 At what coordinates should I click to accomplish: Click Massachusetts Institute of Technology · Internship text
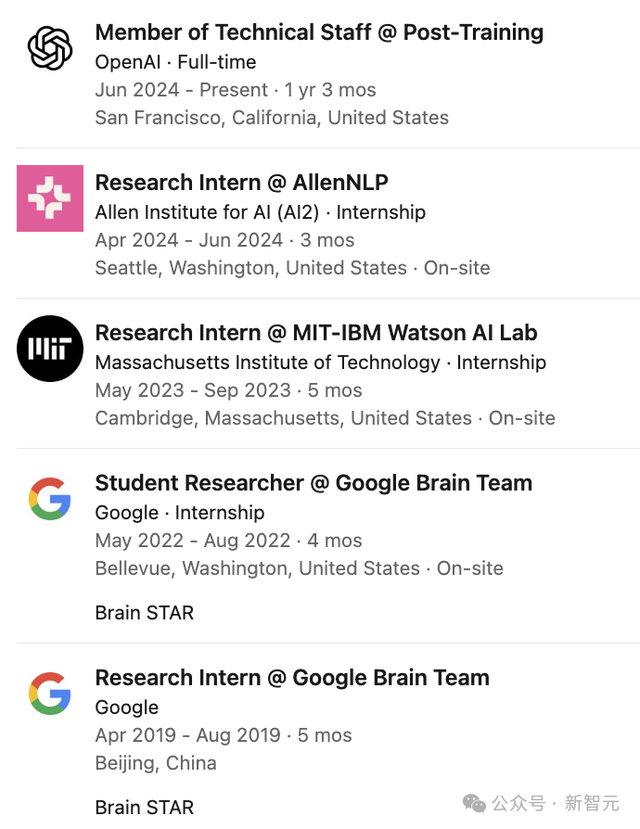[x=320, y=362]
